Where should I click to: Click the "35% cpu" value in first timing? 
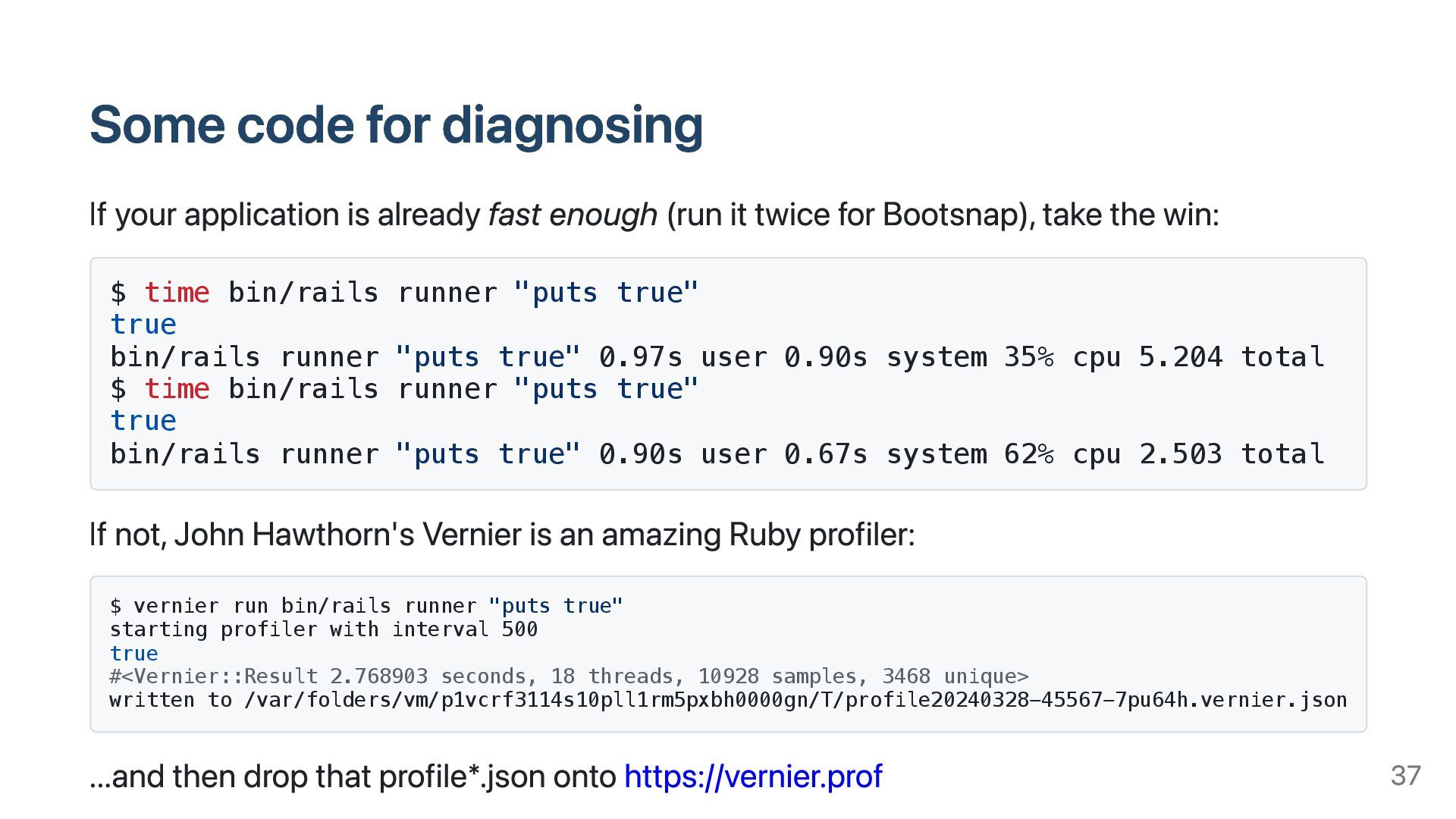coord(1062,356)
